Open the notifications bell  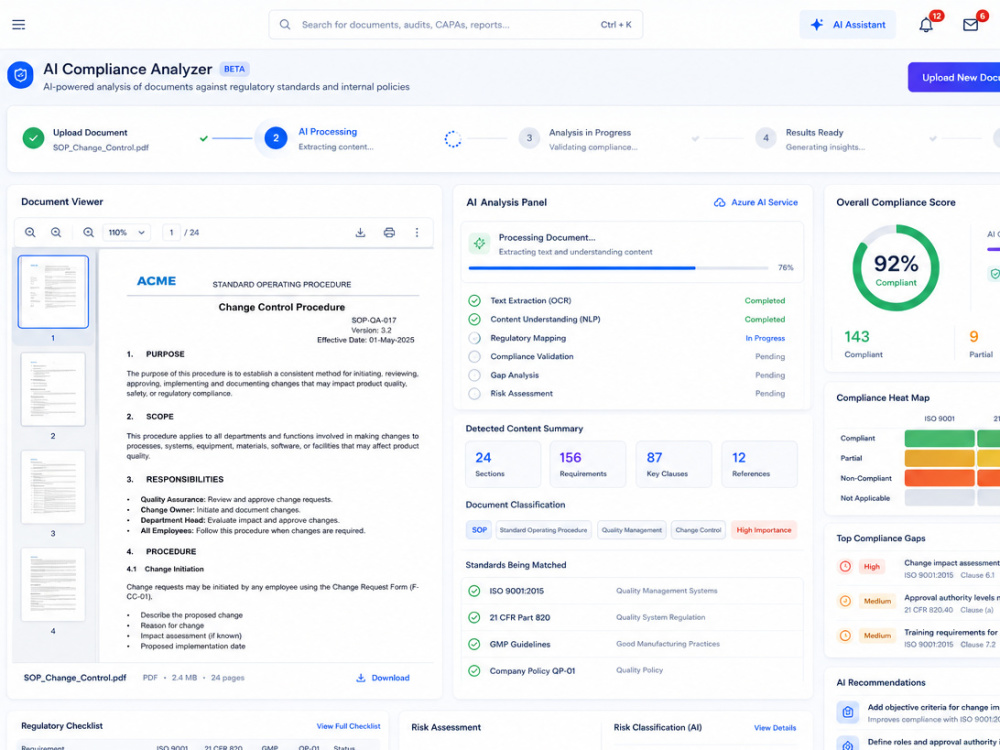tap(926, 25)
